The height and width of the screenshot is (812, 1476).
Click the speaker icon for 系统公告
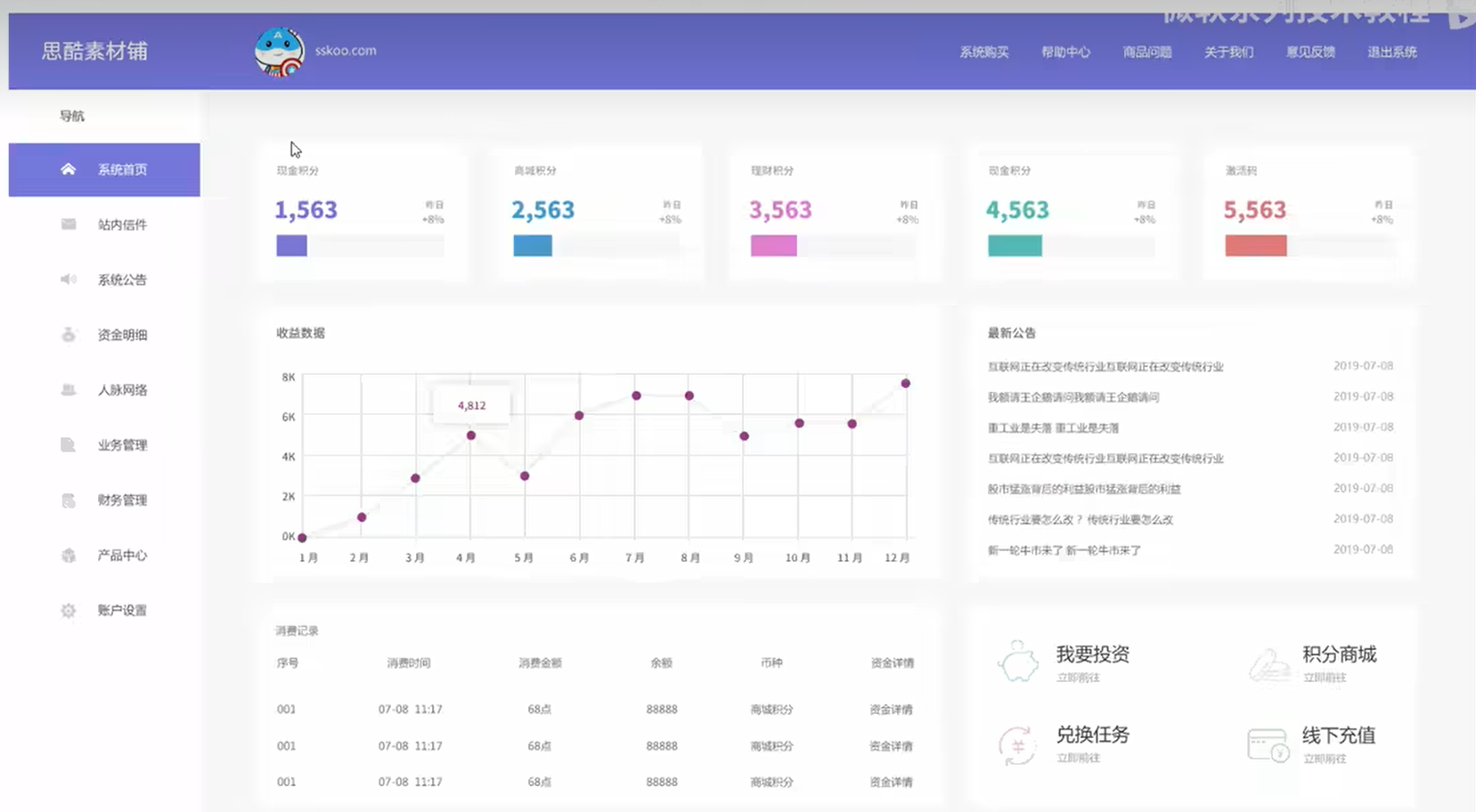(x=68, y=280)
